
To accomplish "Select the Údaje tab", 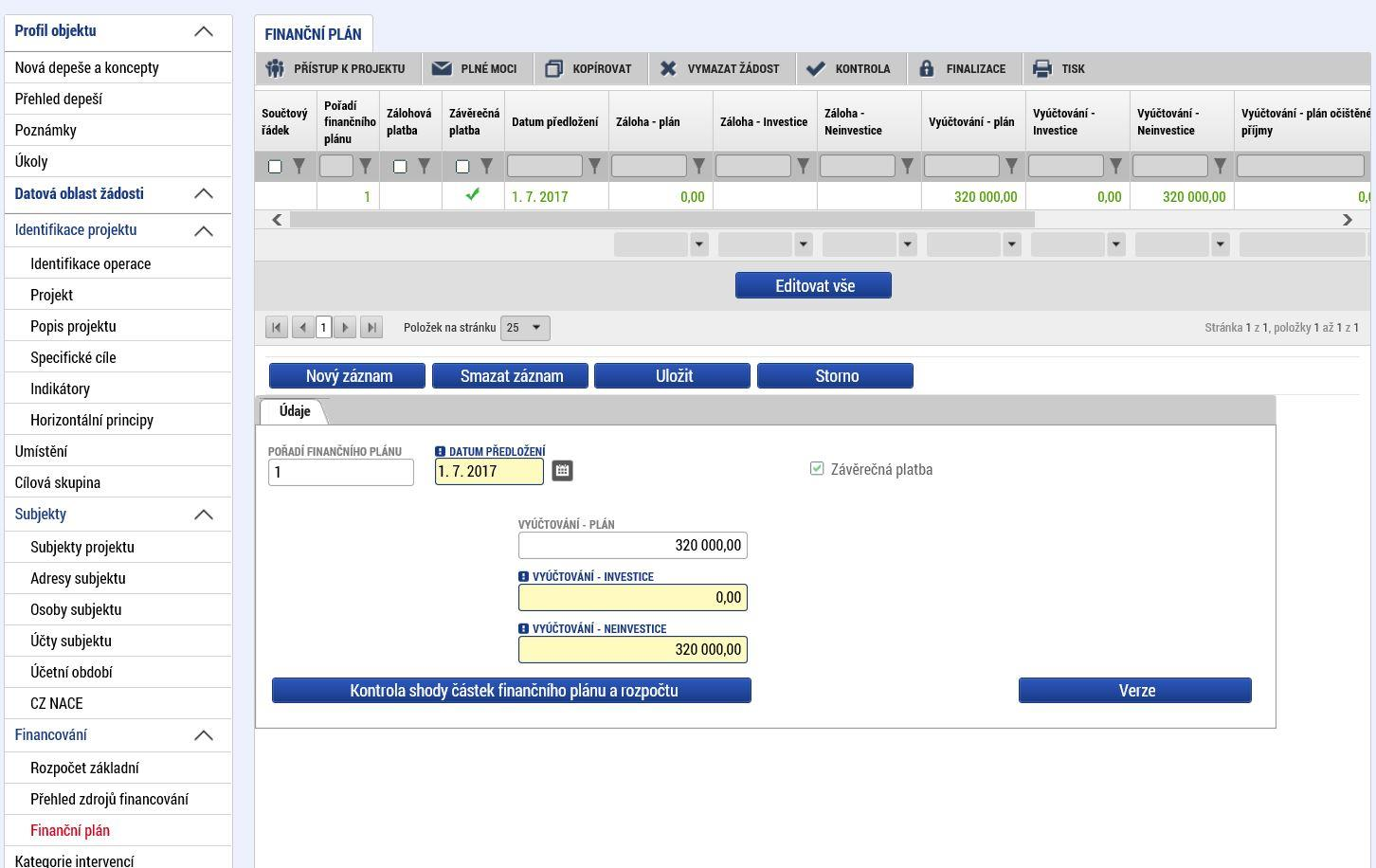I will point(295,411).
